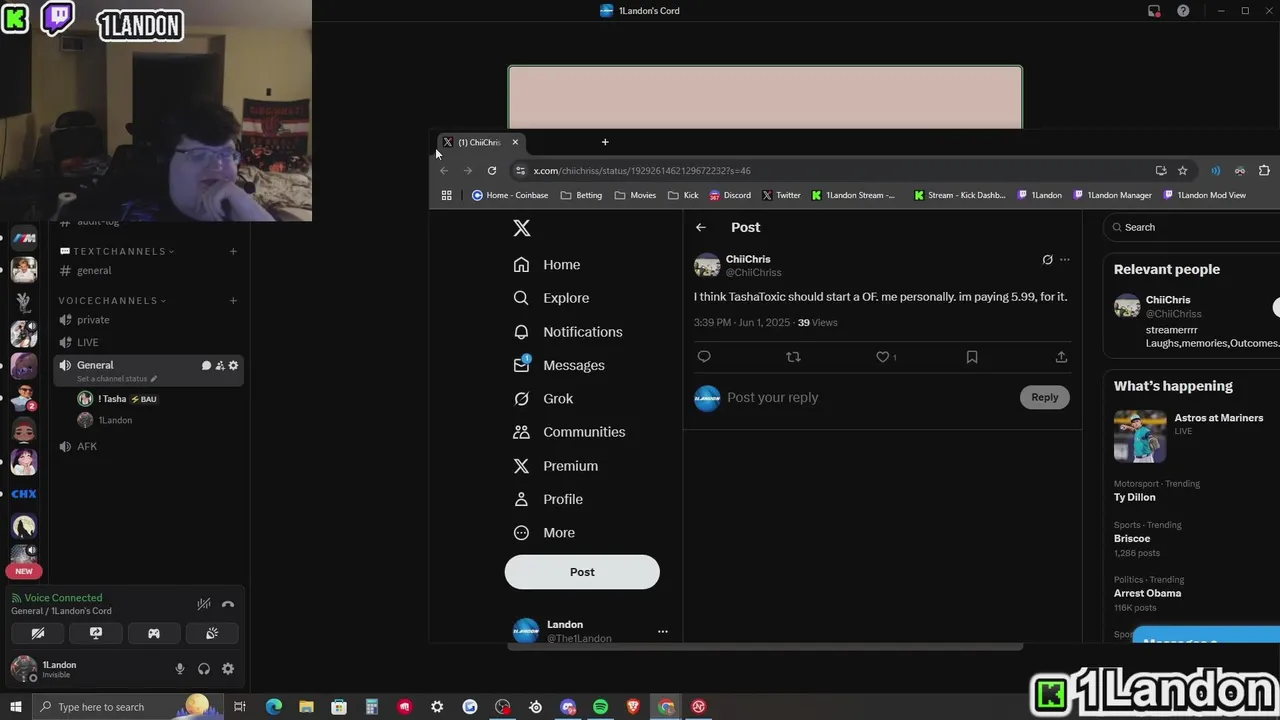The width and height of the screenshot is (1280, 720).
Task: Collapse the TEXTCHANNELS category in Discord
Action: click(x=118, y=251)
